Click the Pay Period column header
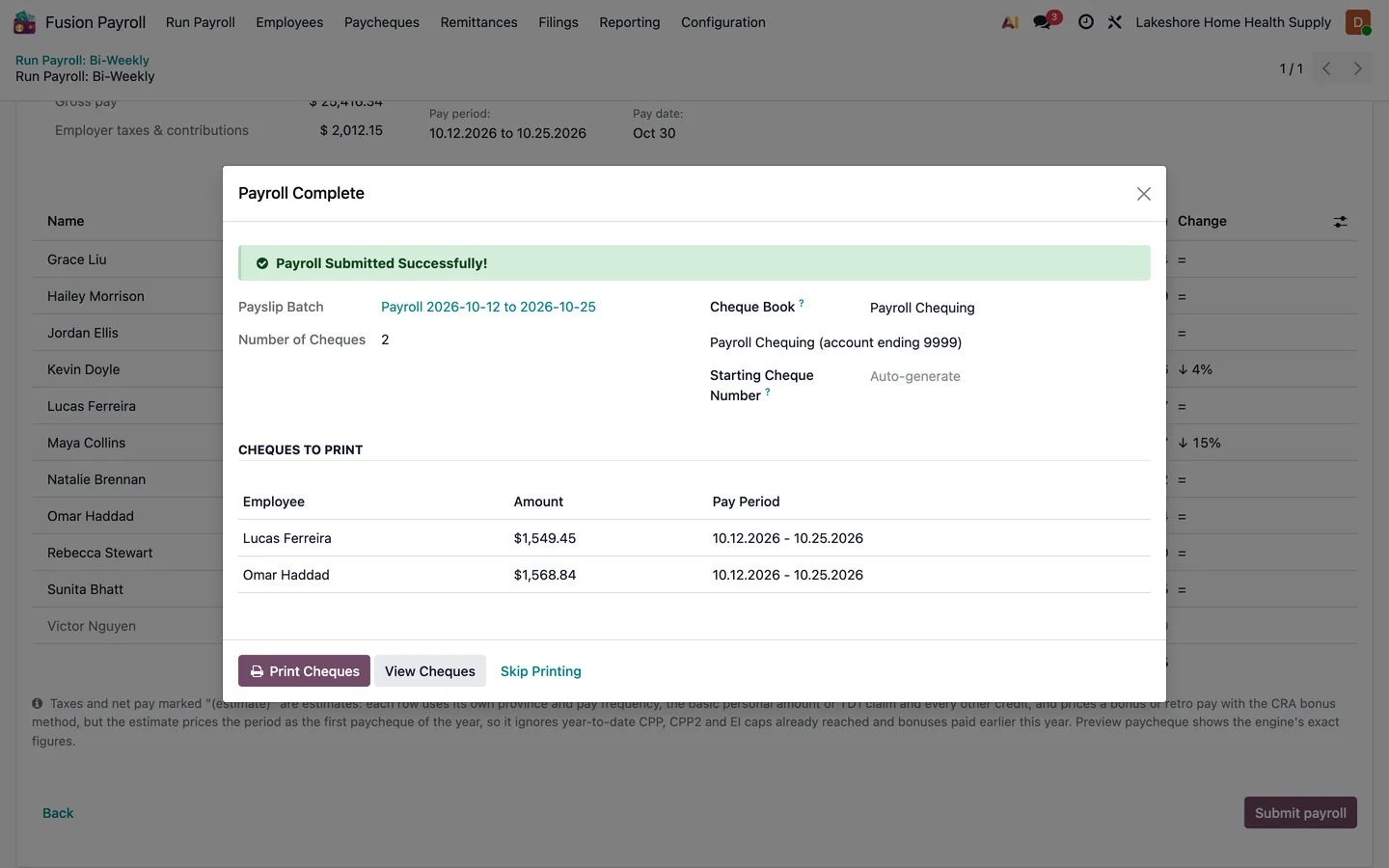 746,502
